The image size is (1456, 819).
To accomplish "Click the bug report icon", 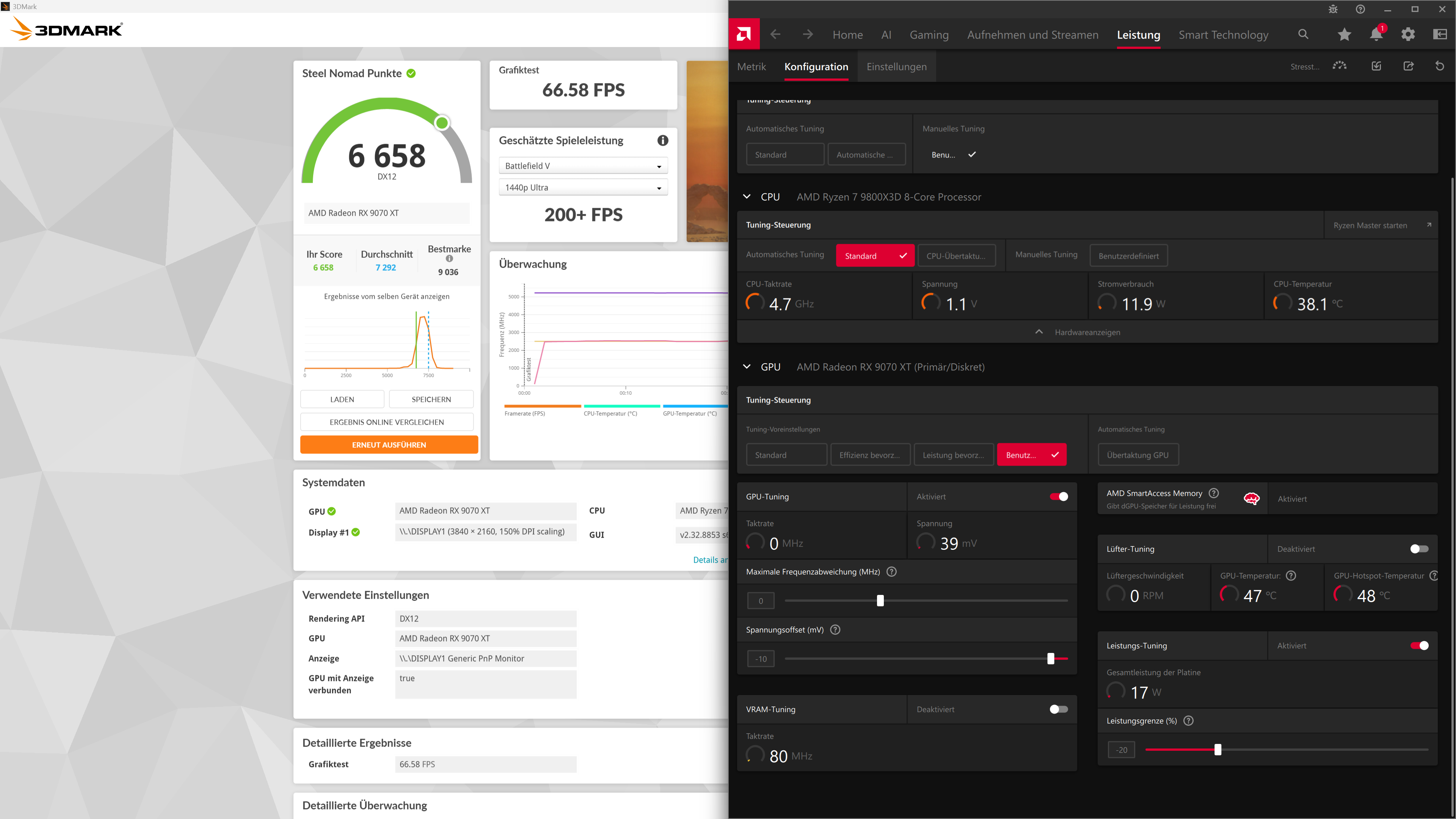I will (x=1333, y=9).
